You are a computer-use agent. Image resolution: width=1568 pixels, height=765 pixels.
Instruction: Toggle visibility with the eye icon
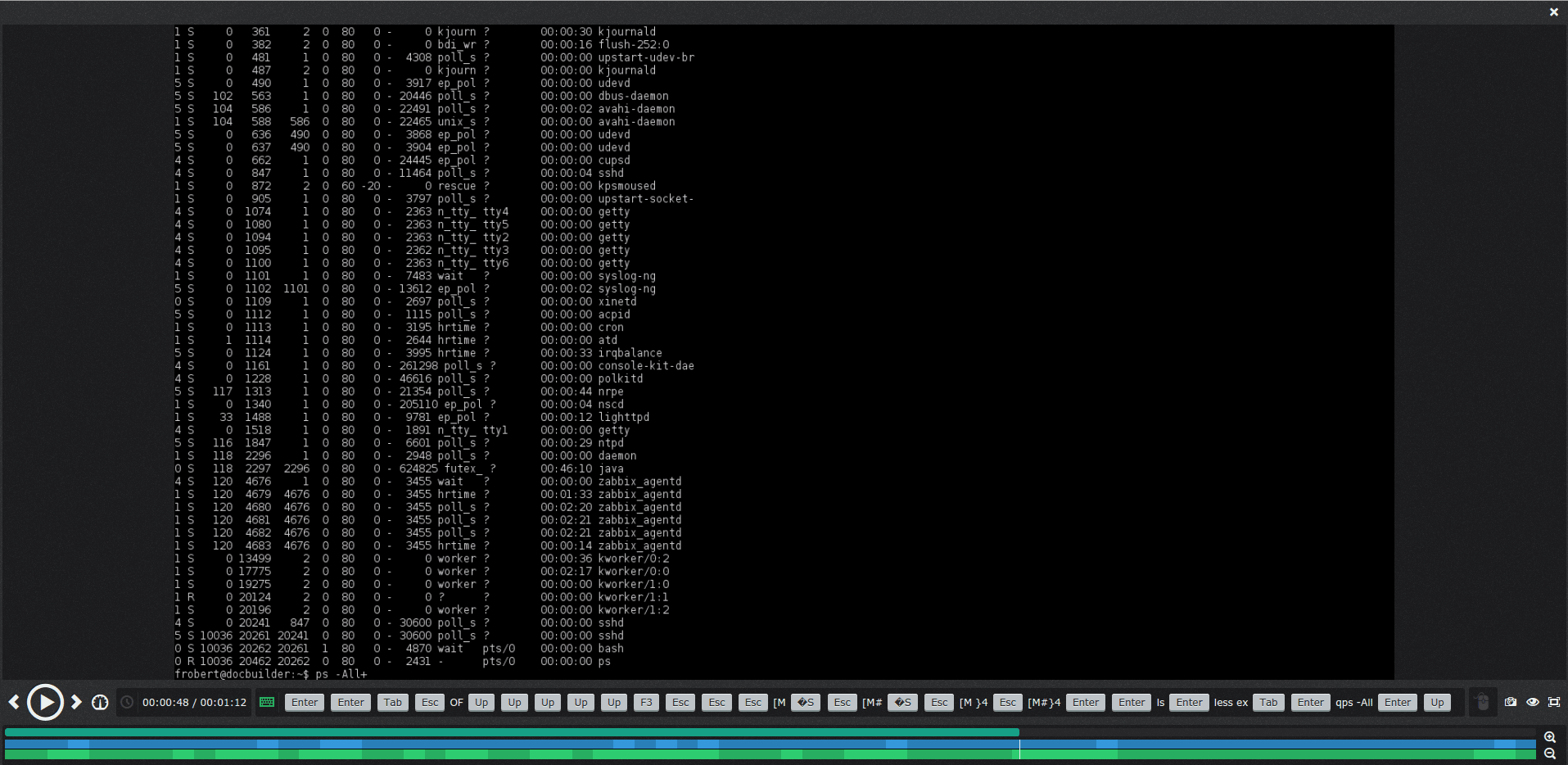tap(1533, 702)
